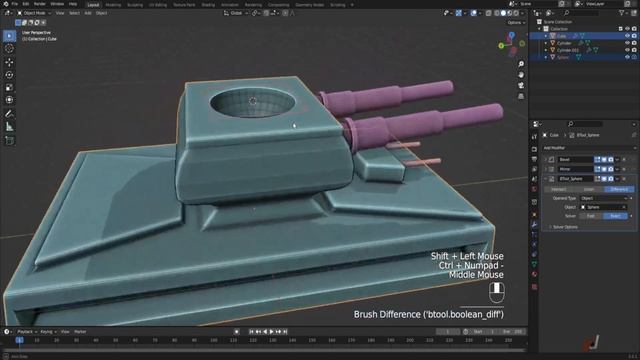Toggle Collection visibility eye icon
Image resolution: width=640 pixels, height=360 pixels.
coord(627,29)
